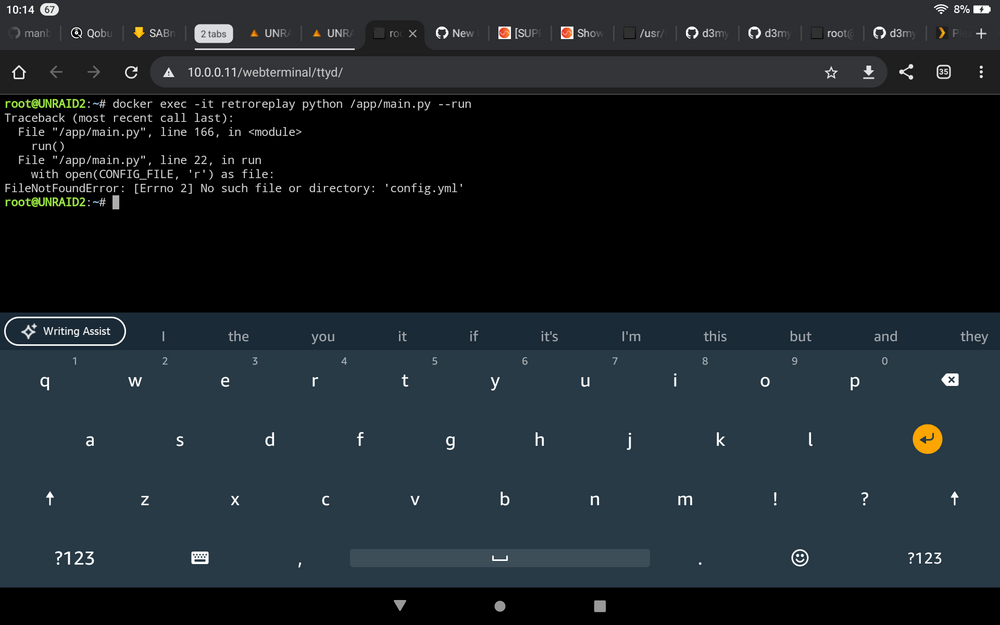The width and height of the screenshot is (1000, 625).
Task: Tap the browser home icon
Action: tap(19, 72)
